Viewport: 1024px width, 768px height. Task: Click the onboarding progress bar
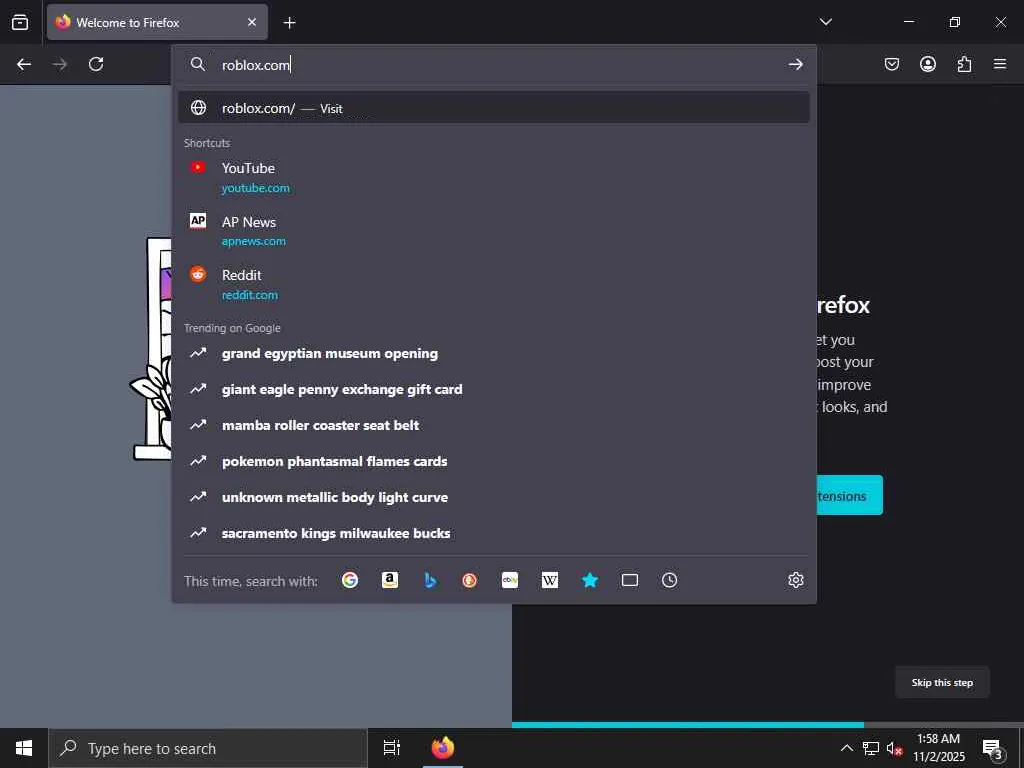[x=768, y=725]
